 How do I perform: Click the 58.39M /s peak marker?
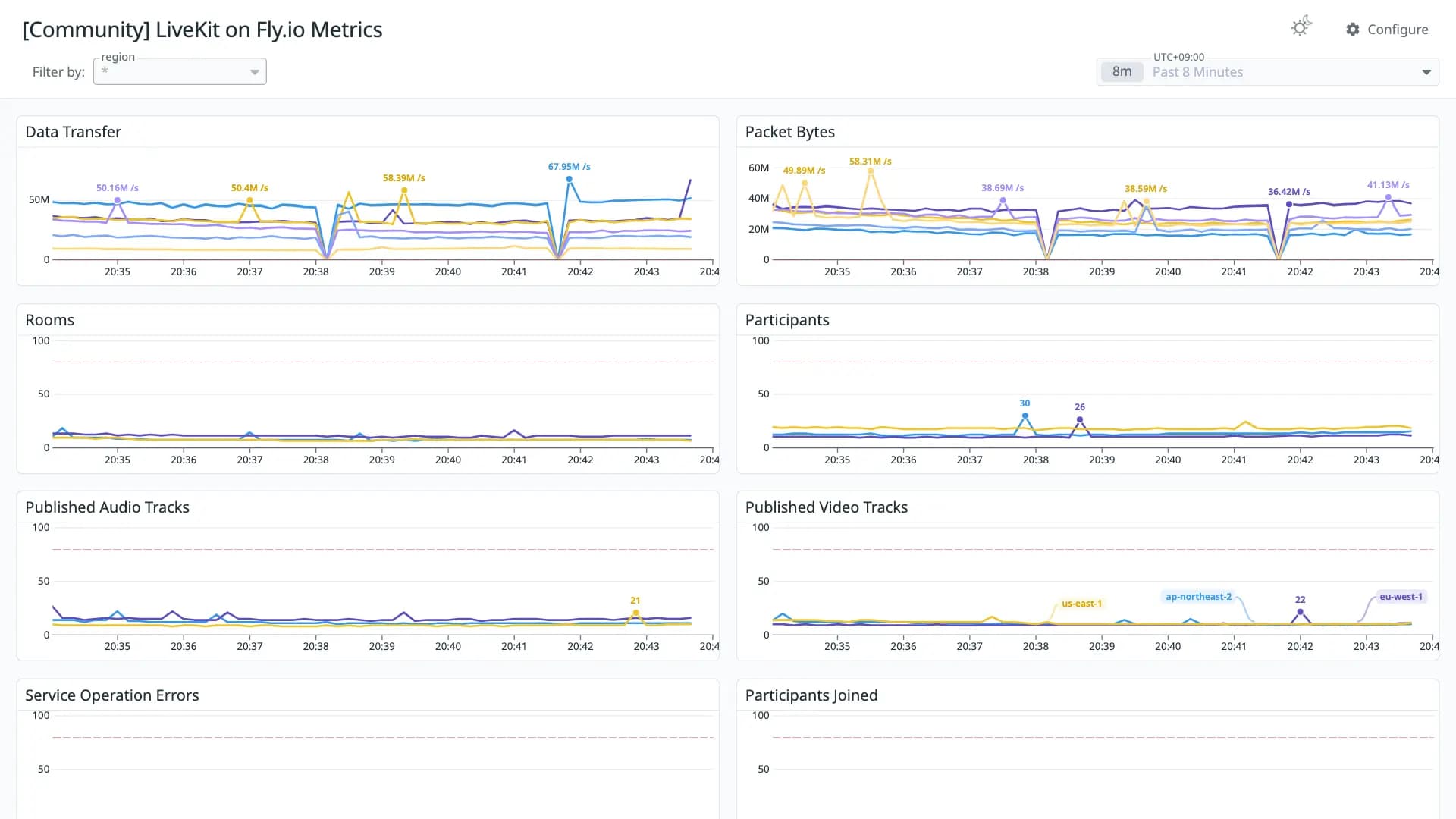coord(404,190)
